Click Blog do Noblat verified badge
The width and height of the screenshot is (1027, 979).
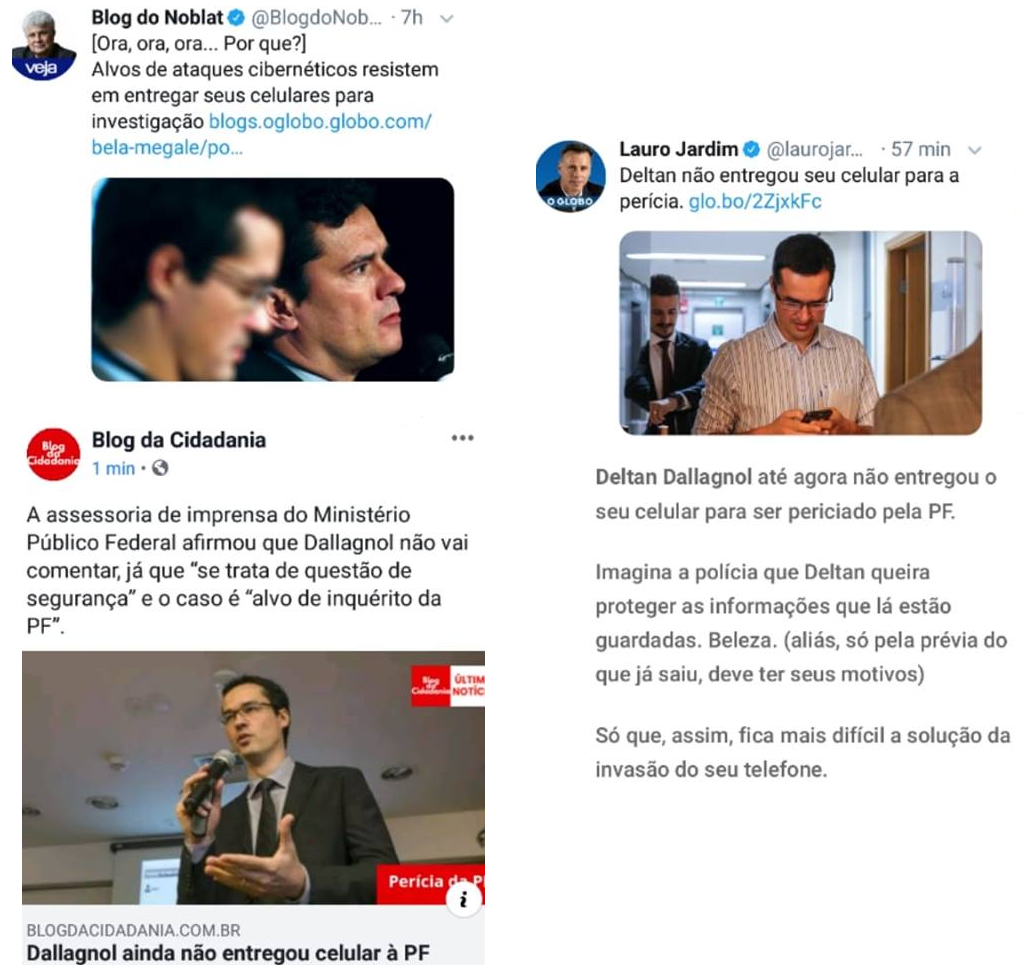click(x=236, y=18)
